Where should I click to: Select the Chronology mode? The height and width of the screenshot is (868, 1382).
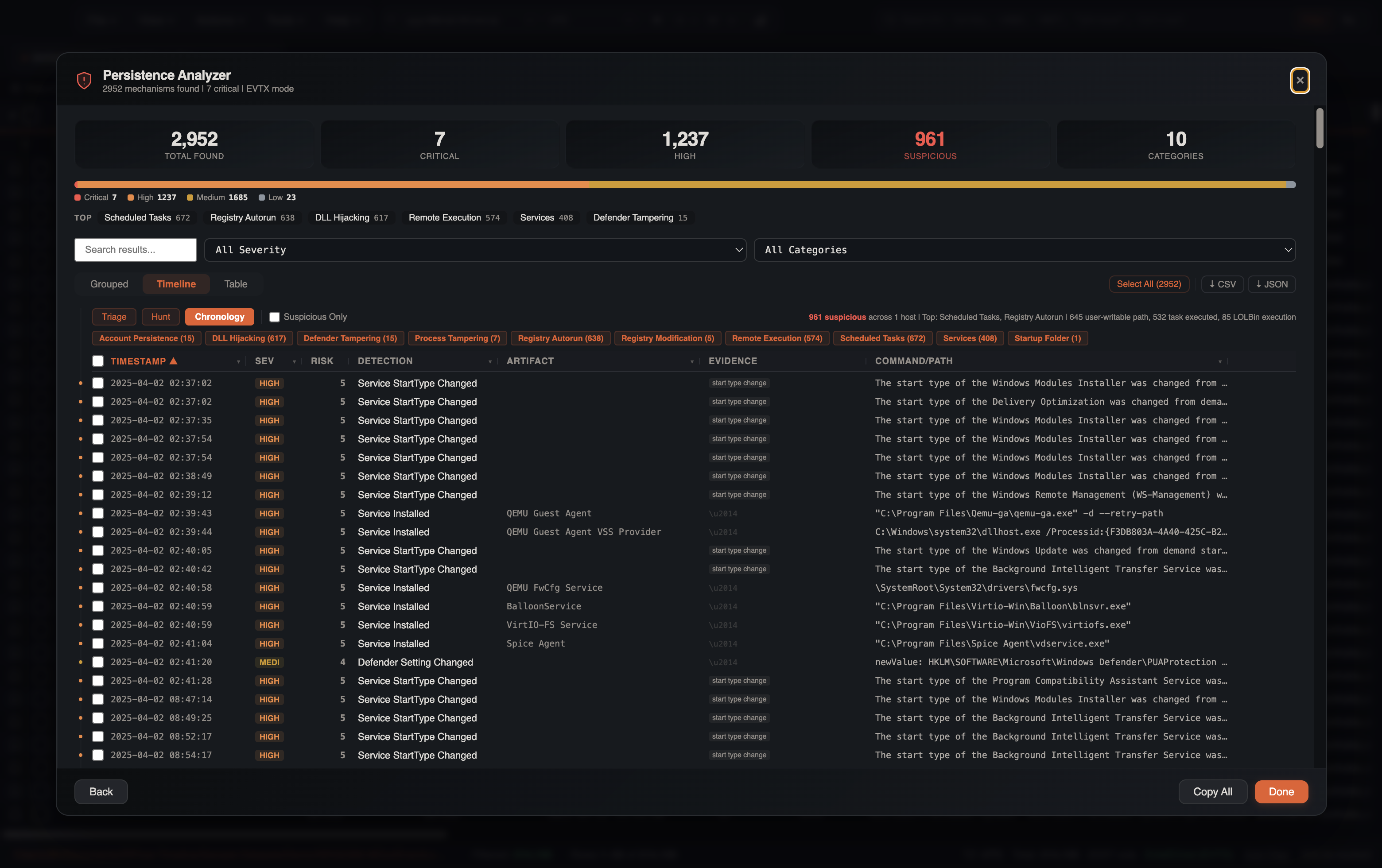click(219, 317)
